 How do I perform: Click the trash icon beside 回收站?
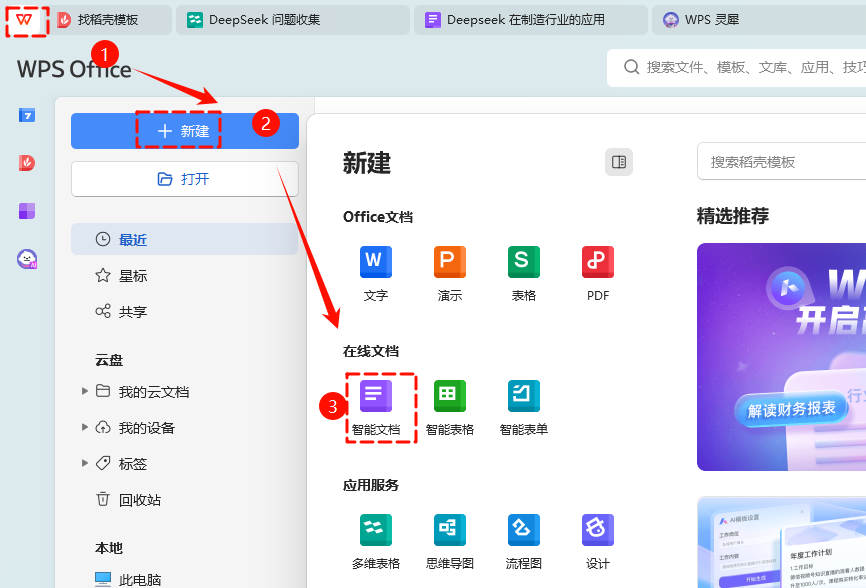pos(103,499)
